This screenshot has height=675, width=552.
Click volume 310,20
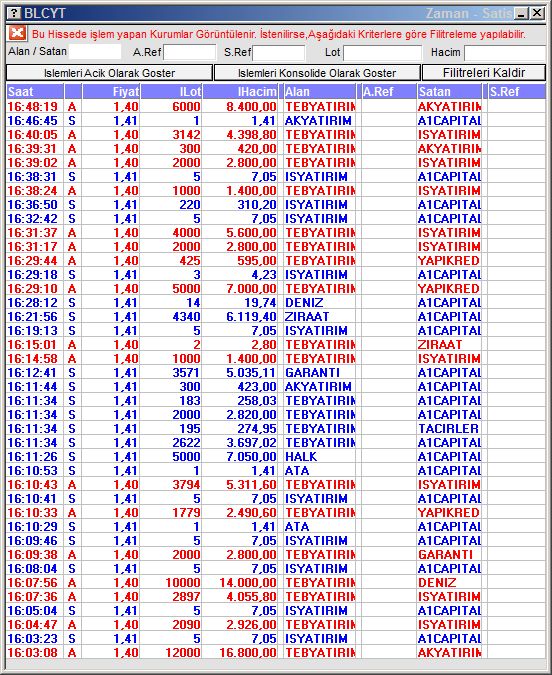[x=257, y=204]
